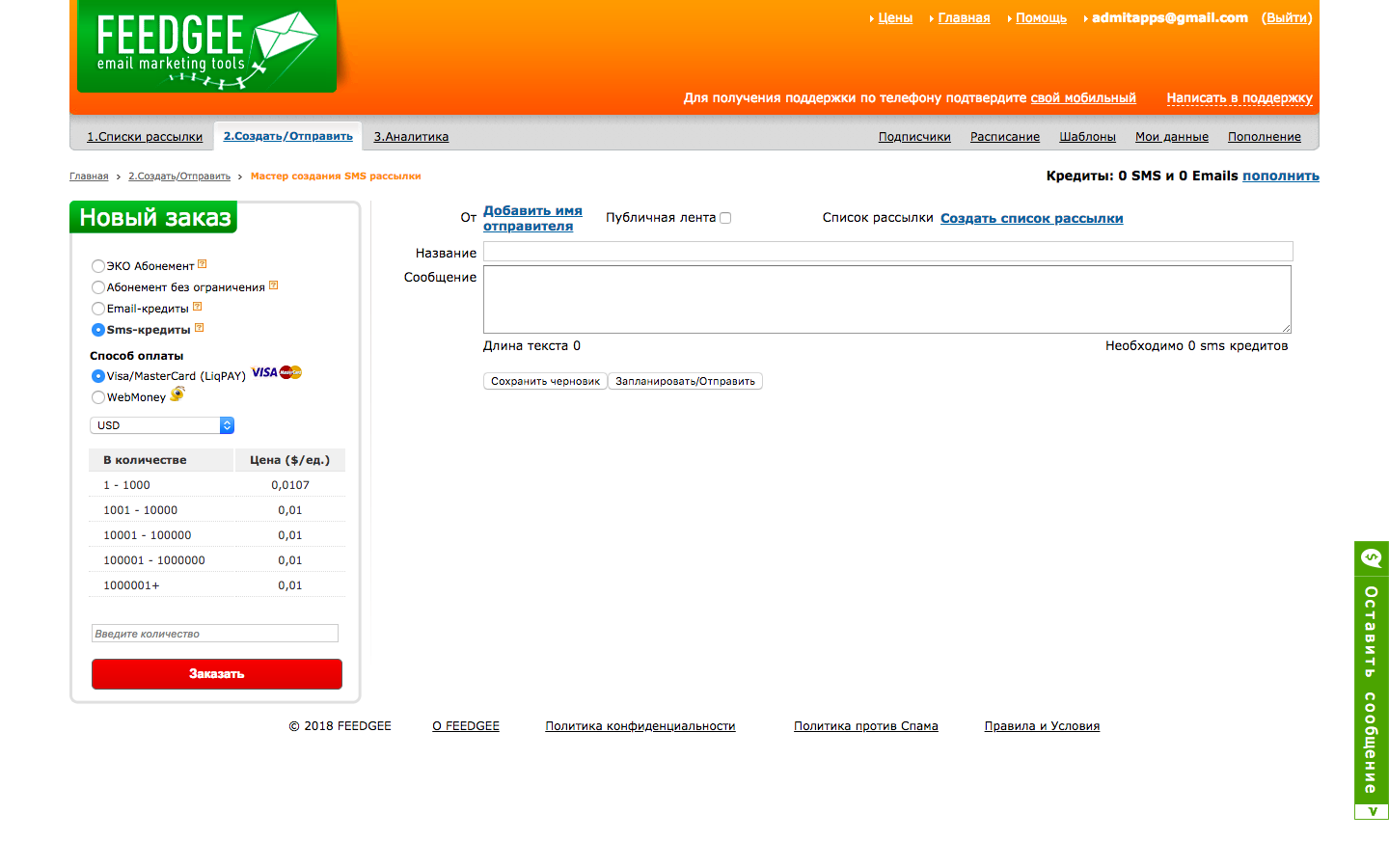Click the 1000001+ quantity row
The image size is (1389, 868).
[x=217, y=585]
